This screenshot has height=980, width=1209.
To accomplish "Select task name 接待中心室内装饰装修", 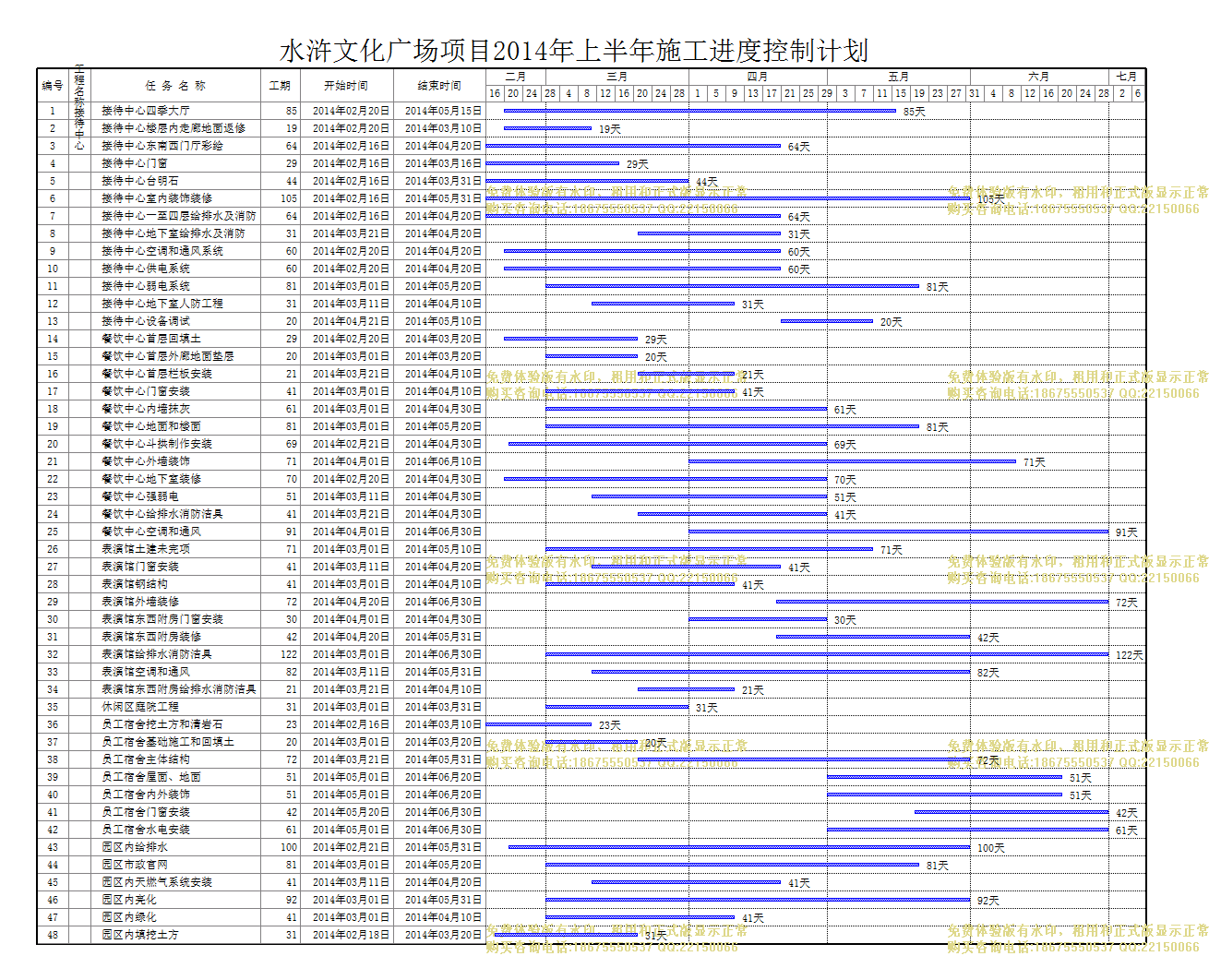I will pyautogui.click(x=157, y=198).
